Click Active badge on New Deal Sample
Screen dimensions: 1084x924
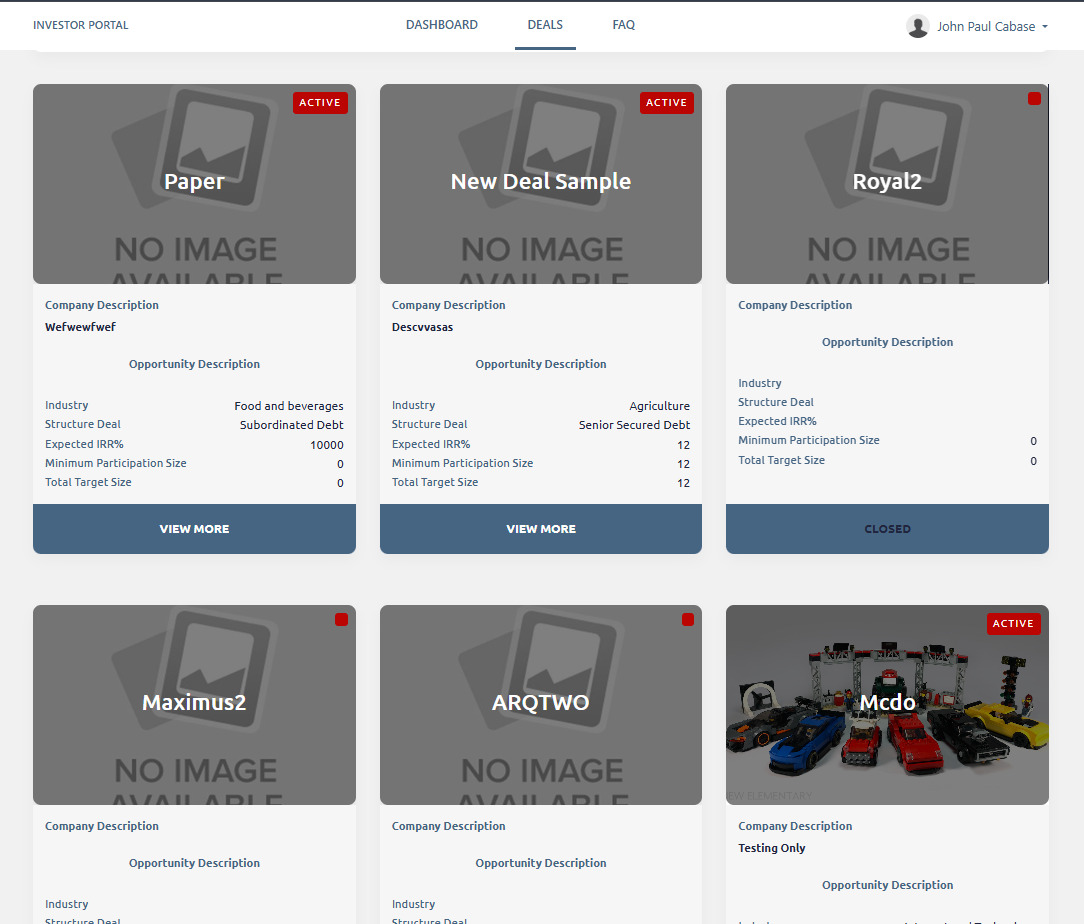coord(666,103)
